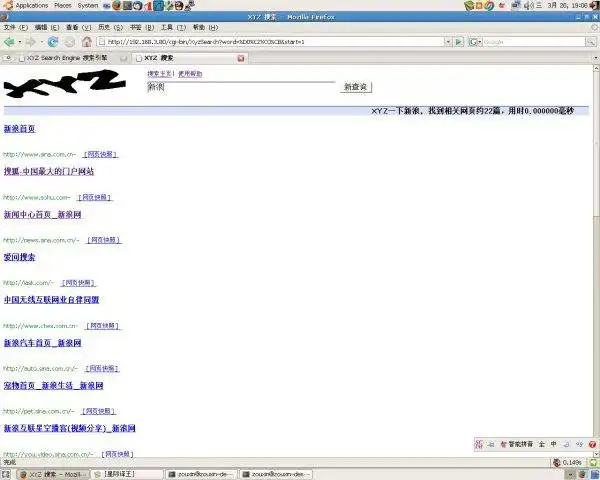Viewport: 600px width, 480px height.
Task: Open the 新浪首页 result link
Action: click(20, 129)
